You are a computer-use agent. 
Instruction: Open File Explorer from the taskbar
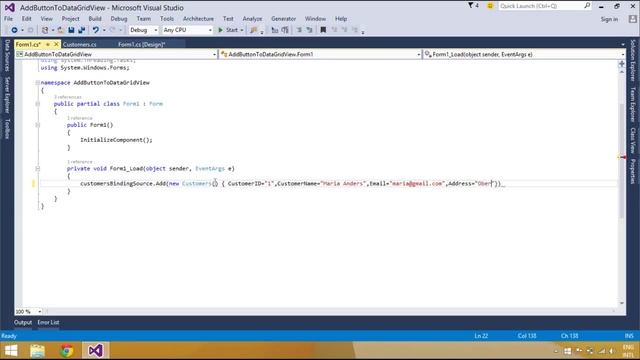coord(37,351)
